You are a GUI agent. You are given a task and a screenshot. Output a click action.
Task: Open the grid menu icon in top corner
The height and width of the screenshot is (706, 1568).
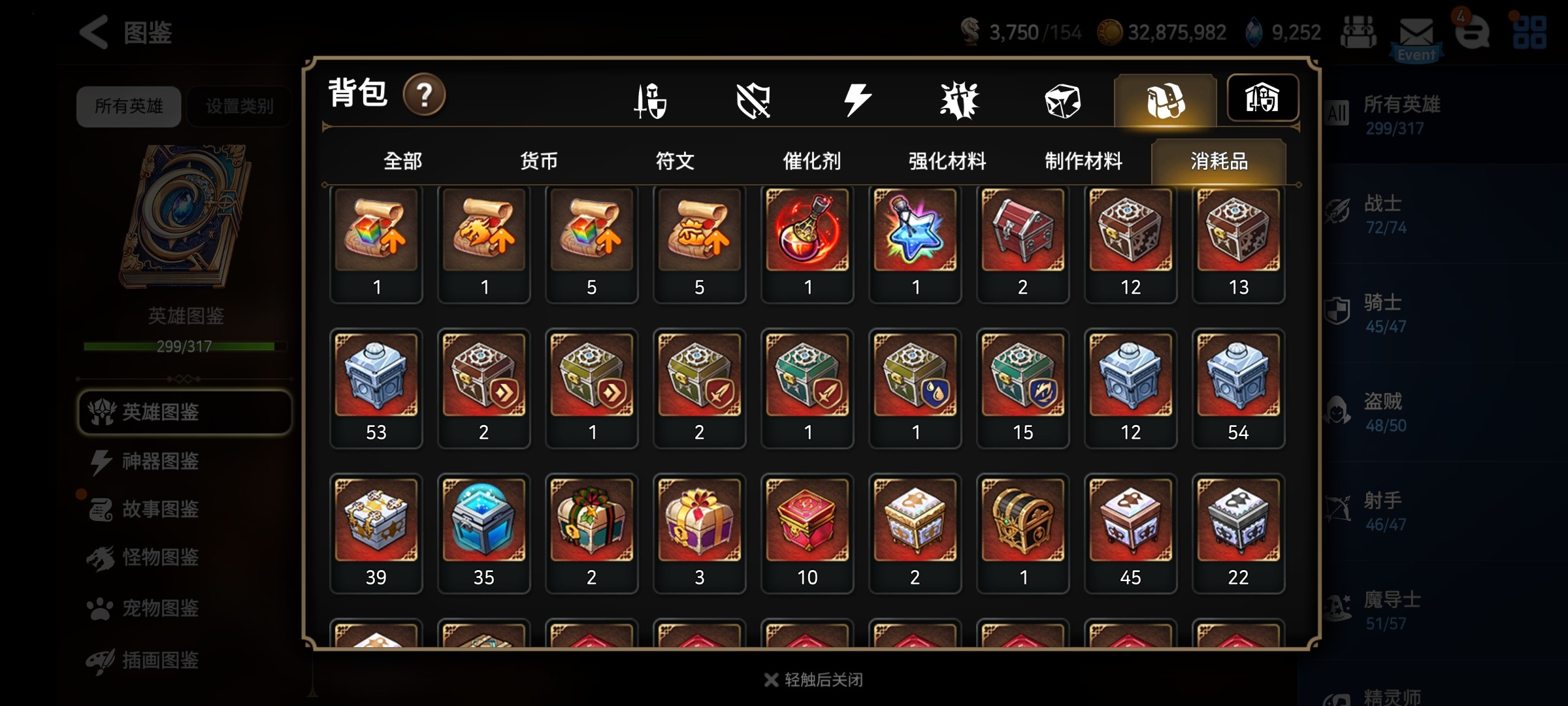(x=1529, y=32)
